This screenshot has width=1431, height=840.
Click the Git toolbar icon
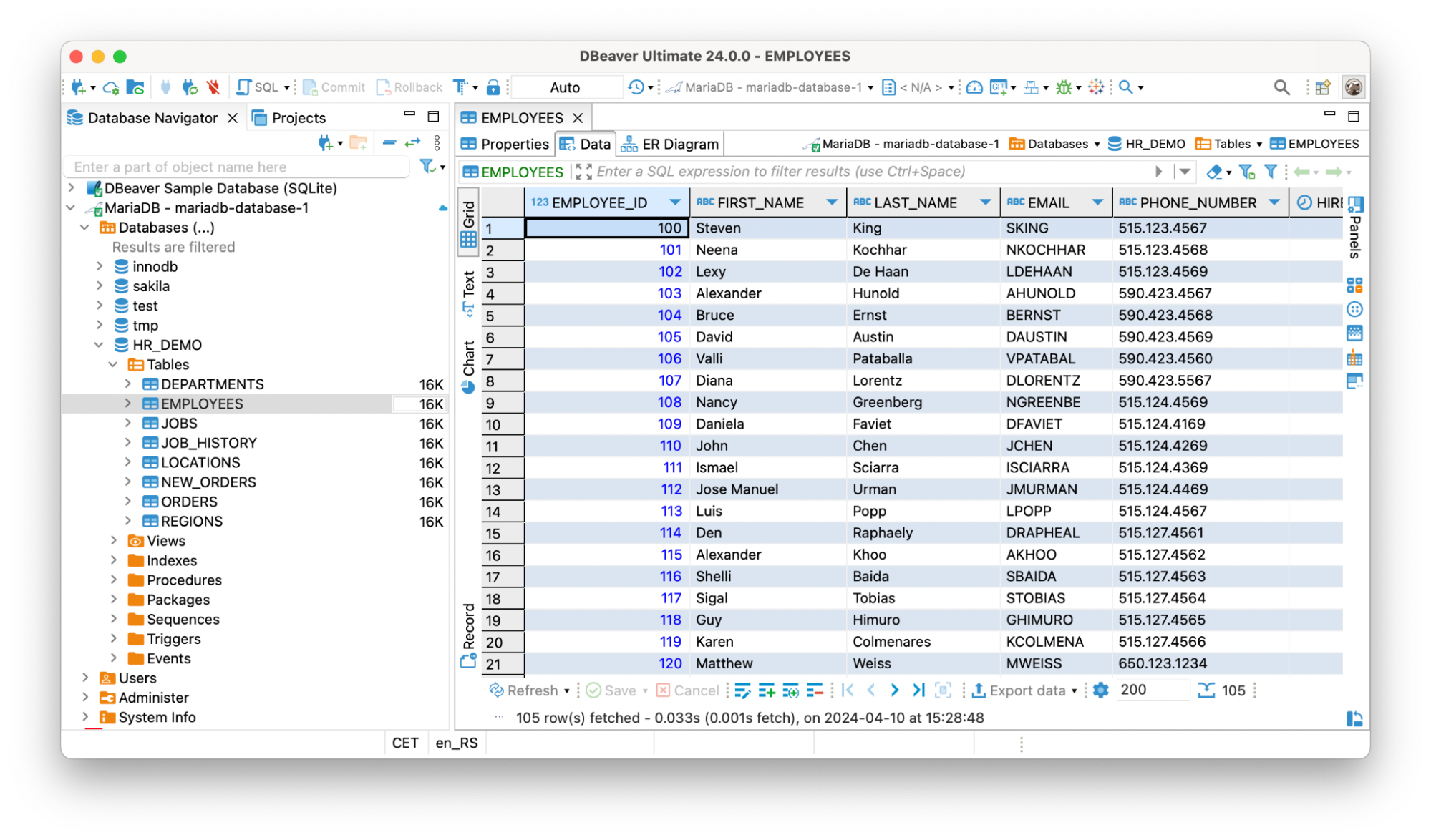click(998, 87)
